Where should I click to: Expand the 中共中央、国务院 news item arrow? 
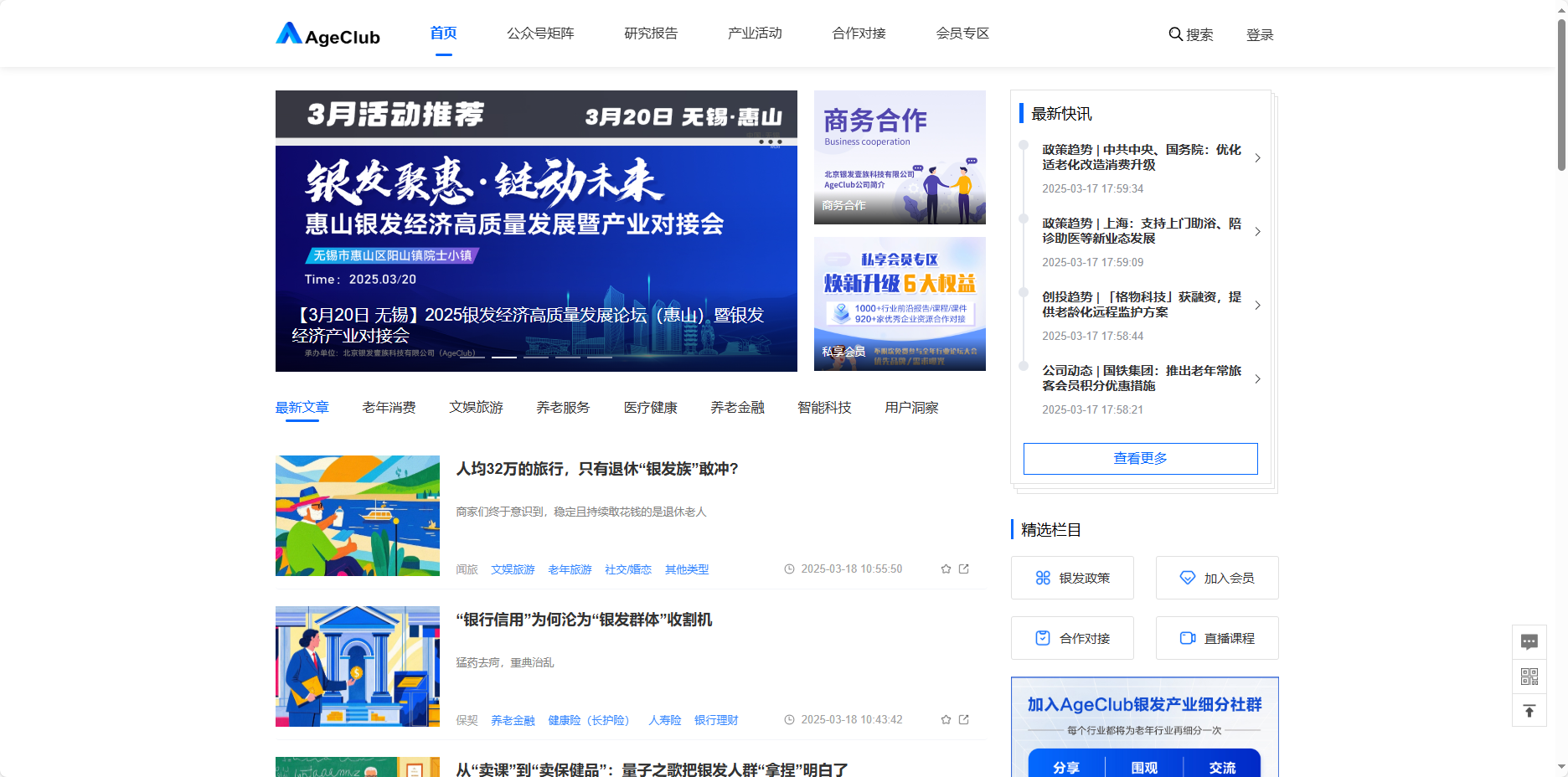[x=1257, y=158]
